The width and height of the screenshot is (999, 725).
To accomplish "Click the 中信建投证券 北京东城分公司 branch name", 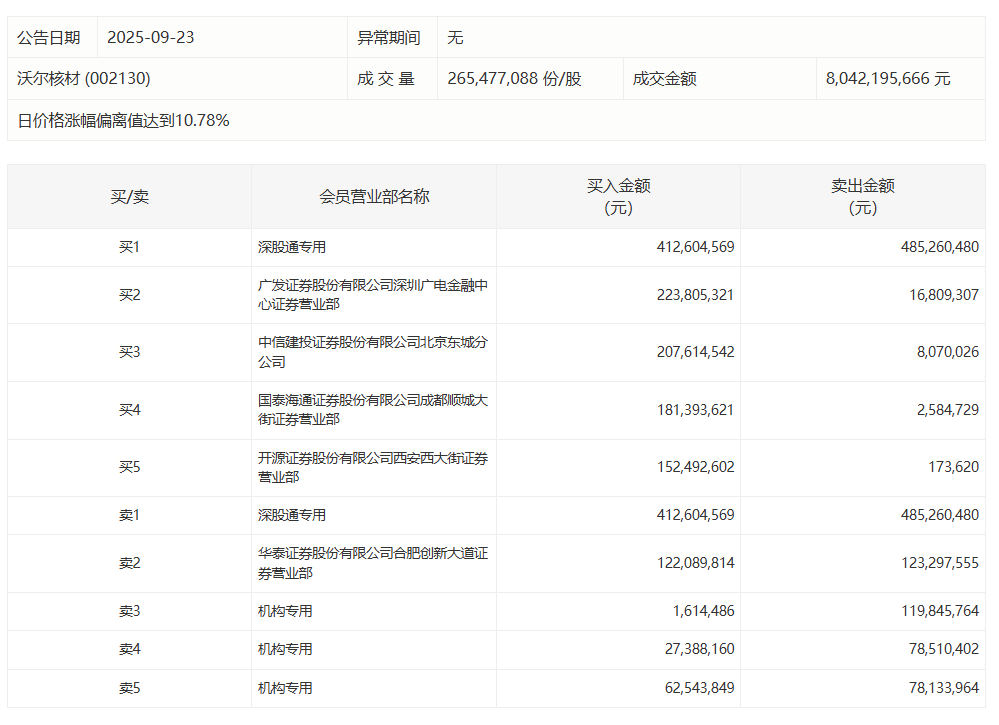I will 373,352.
